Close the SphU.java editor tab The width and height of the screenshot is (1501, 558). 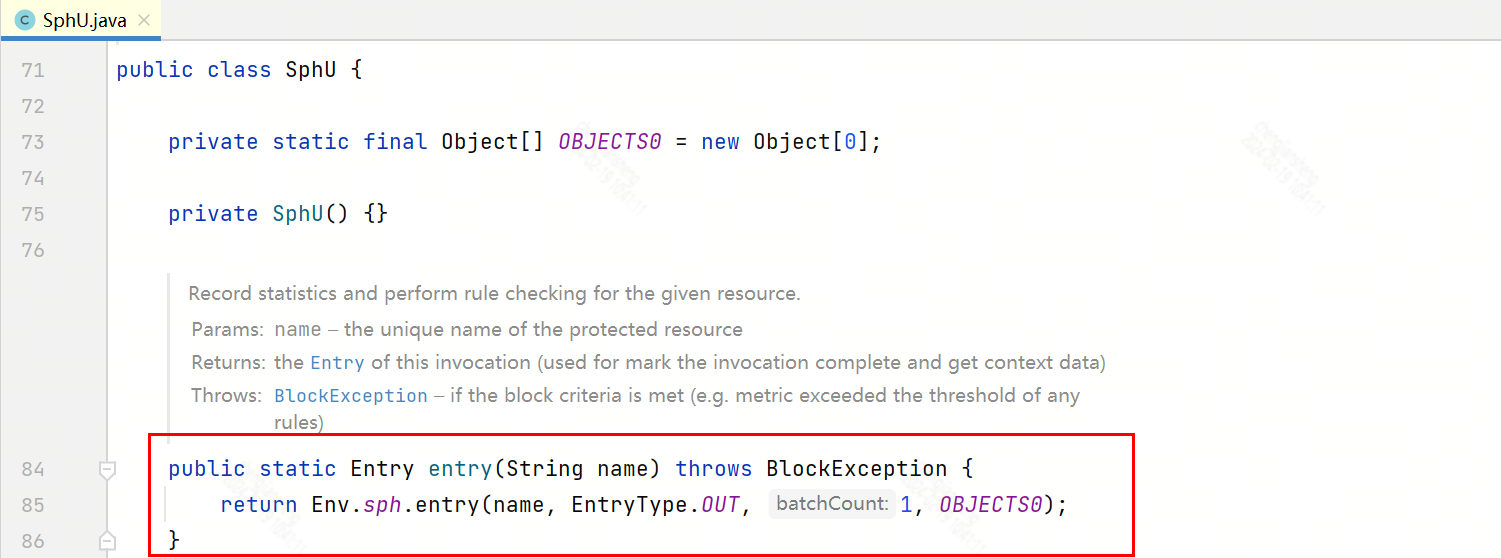(143, 20)
